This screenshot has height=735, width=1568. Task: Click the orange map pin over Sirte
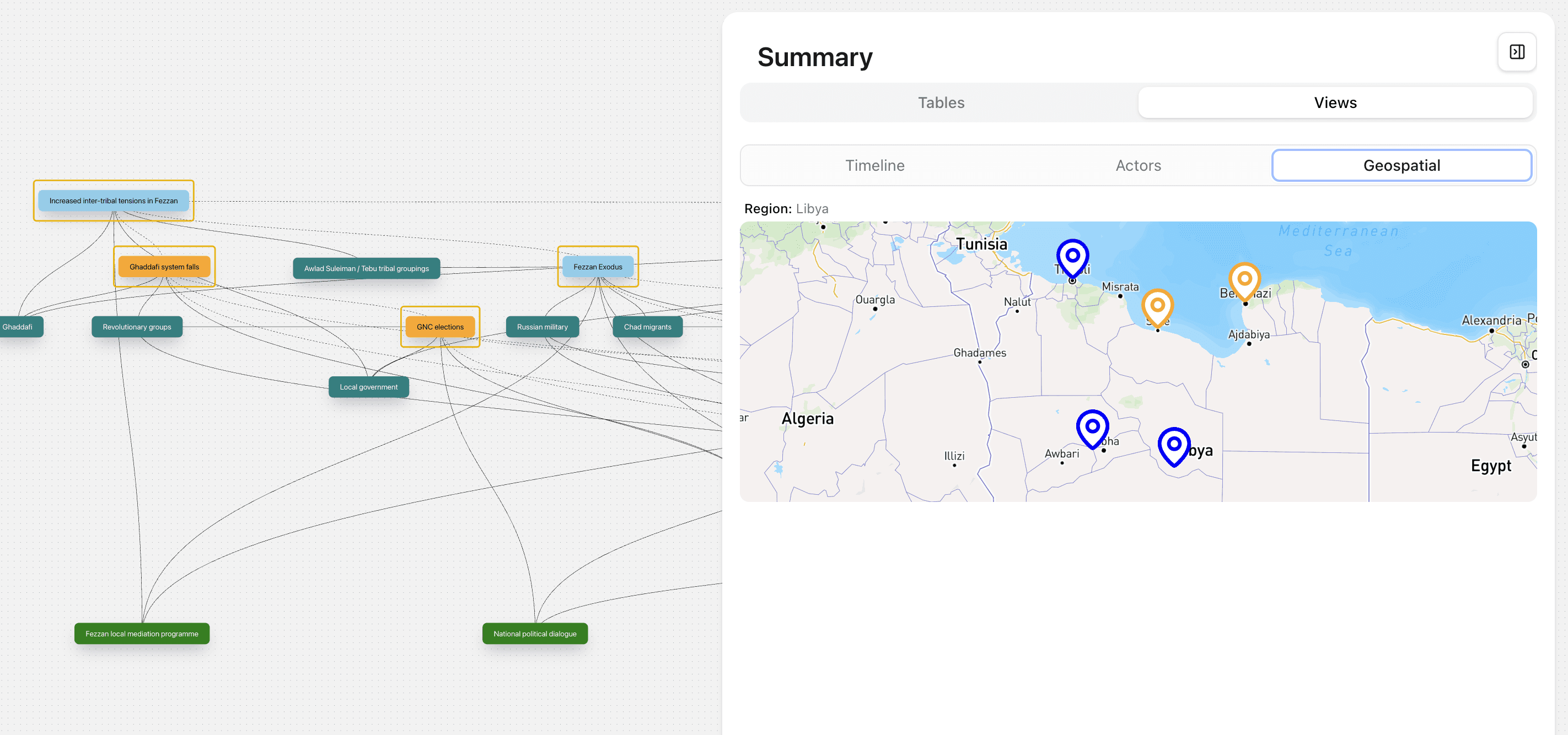(x=1157, y=308)
